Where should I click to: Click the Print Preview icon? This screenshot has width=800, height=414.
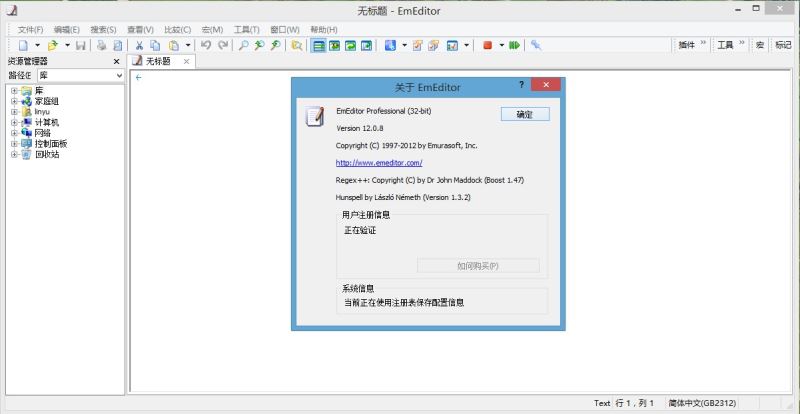click(118, 45)
